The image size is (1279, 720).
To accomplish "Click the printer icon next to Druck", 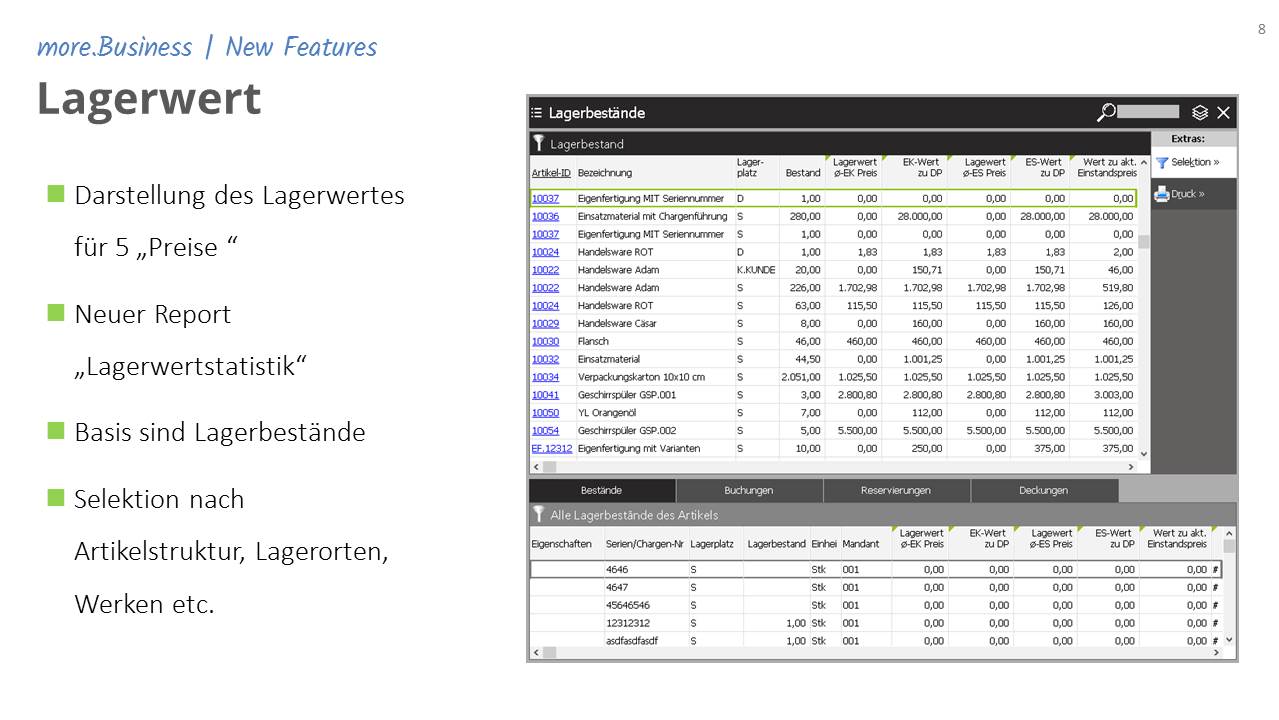I will 1161,194.
